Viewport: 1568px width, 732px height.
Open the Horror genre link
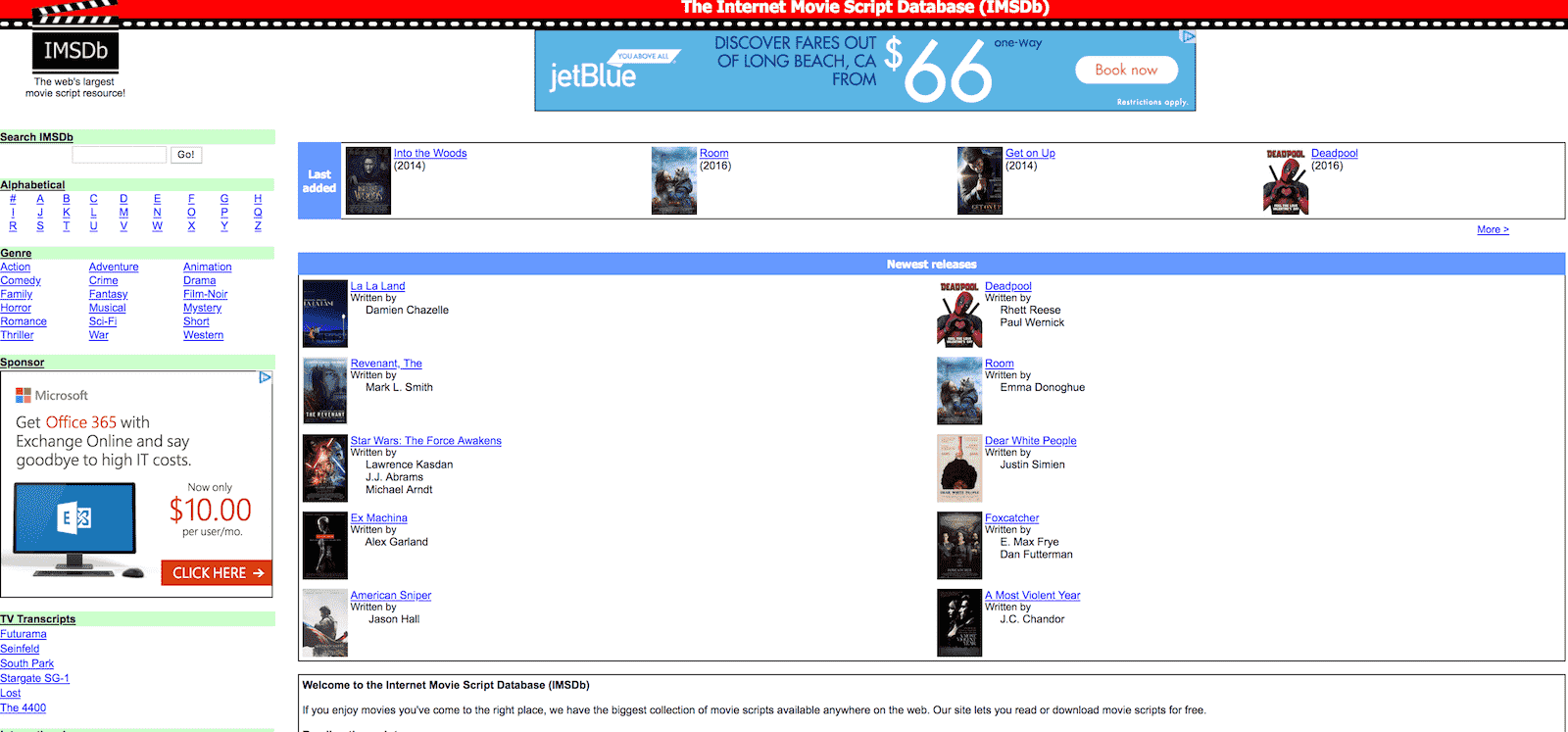coord(16,308)
